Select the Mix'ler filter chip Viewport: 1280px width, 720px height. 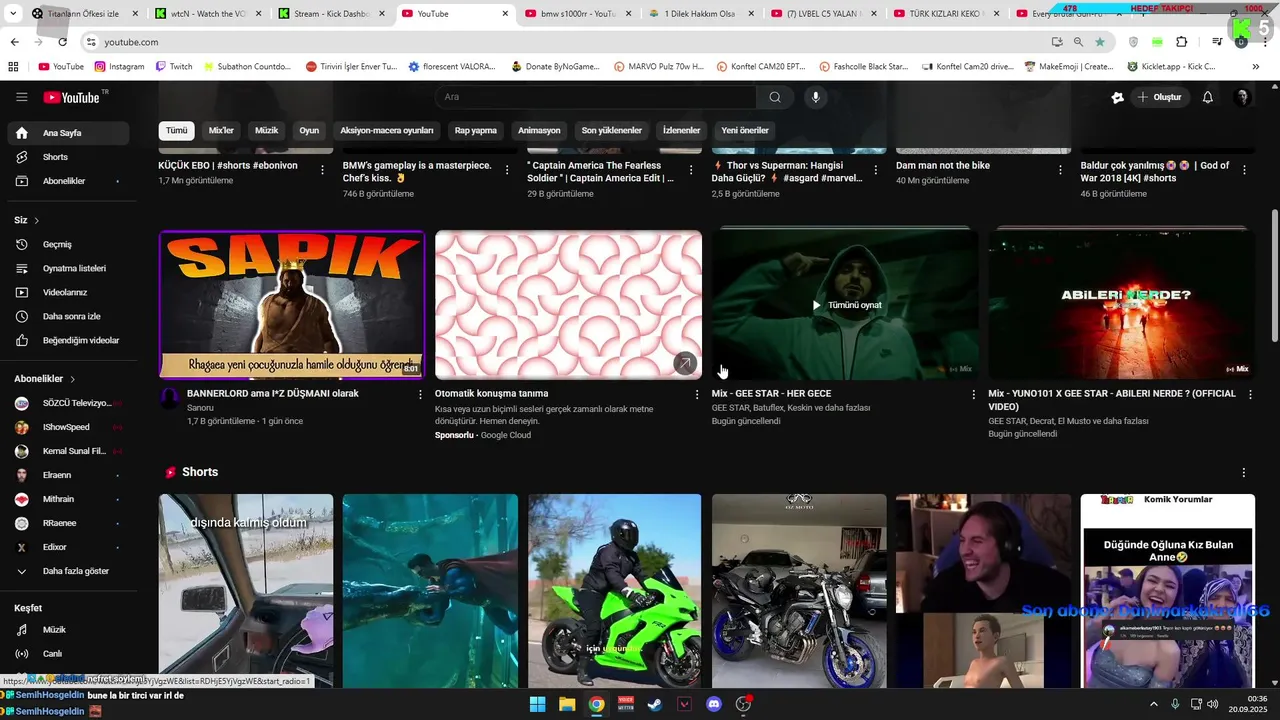221,130
